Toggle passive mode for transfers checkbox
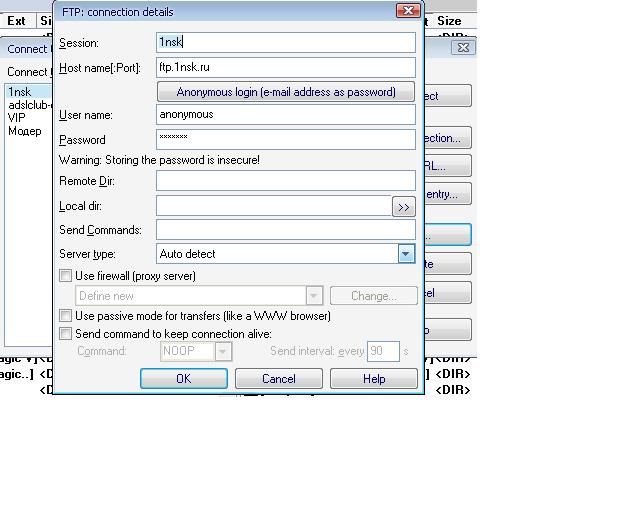Image resolution: width=640 pixels, height=512 pixels. (x=66, y=316)
